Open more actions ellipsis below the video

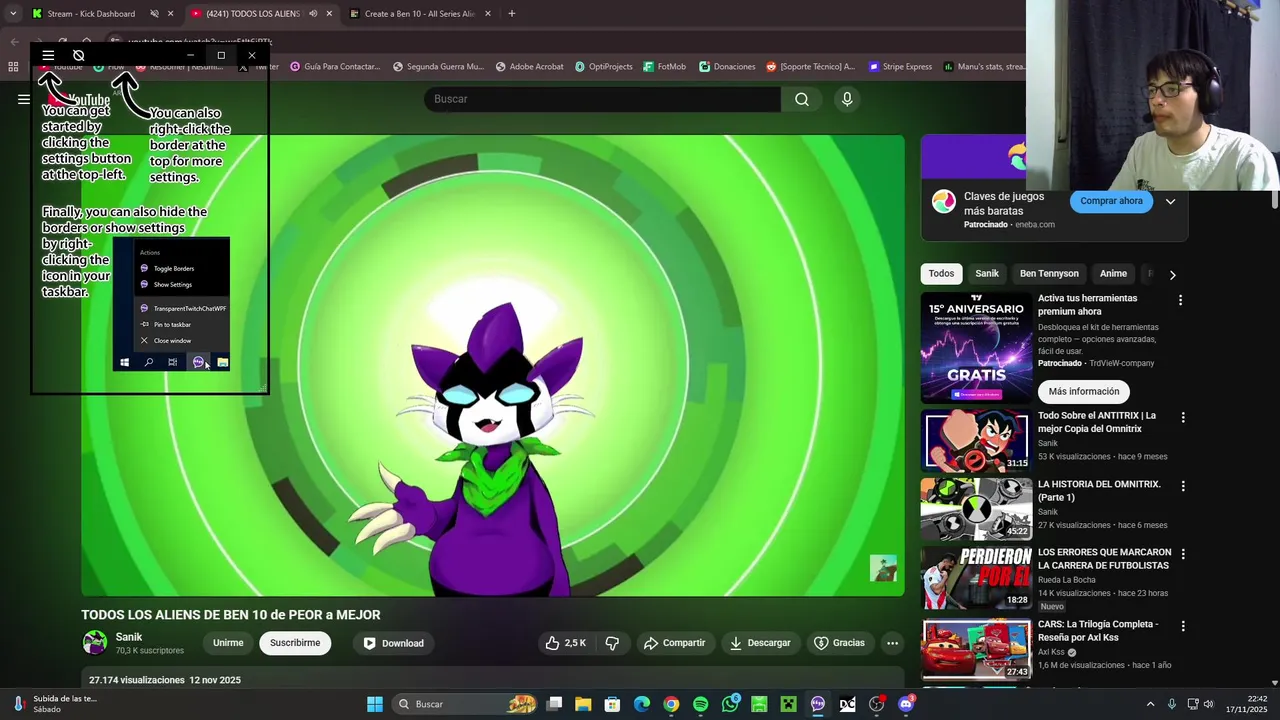pos(892,643)
